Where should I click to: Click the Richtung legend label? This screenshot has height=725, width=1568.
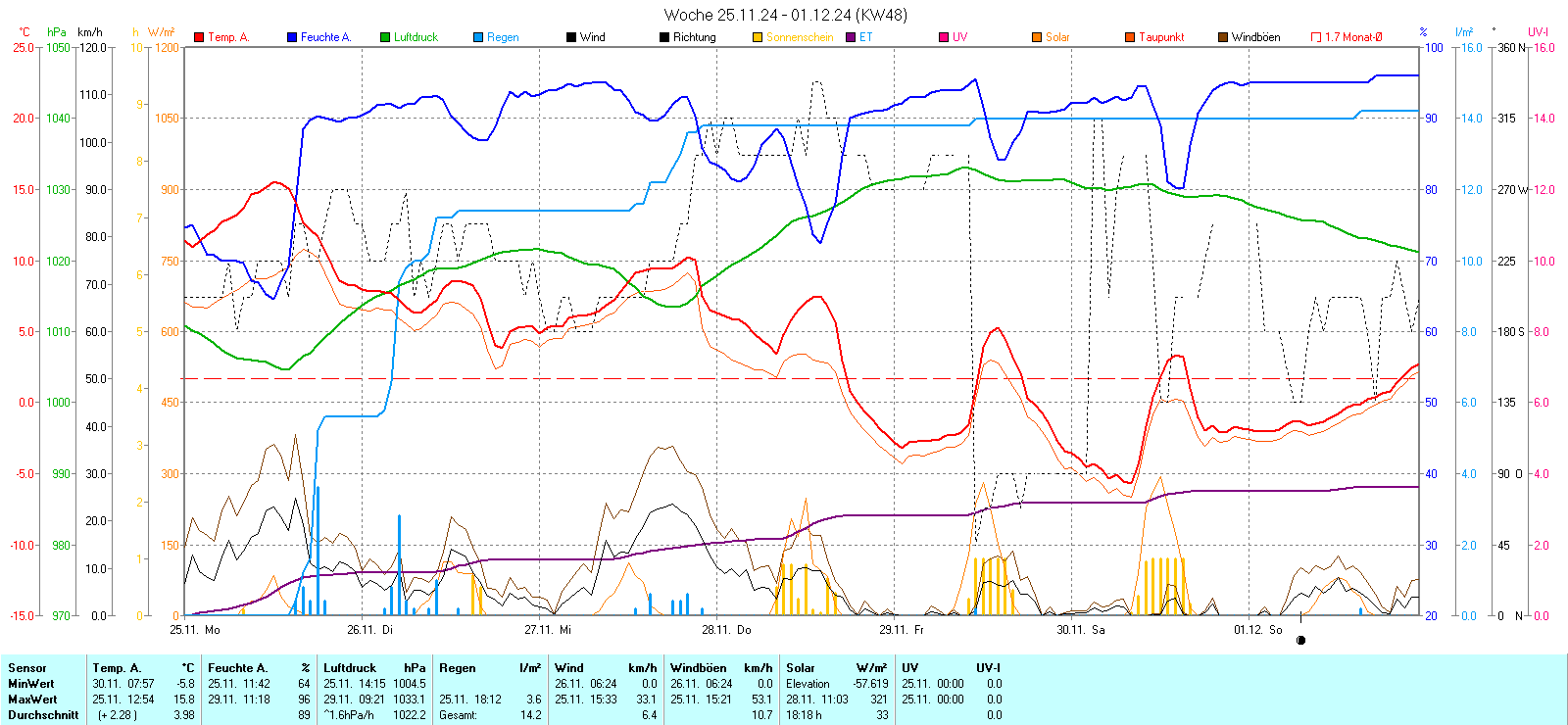tap(694, 37)
